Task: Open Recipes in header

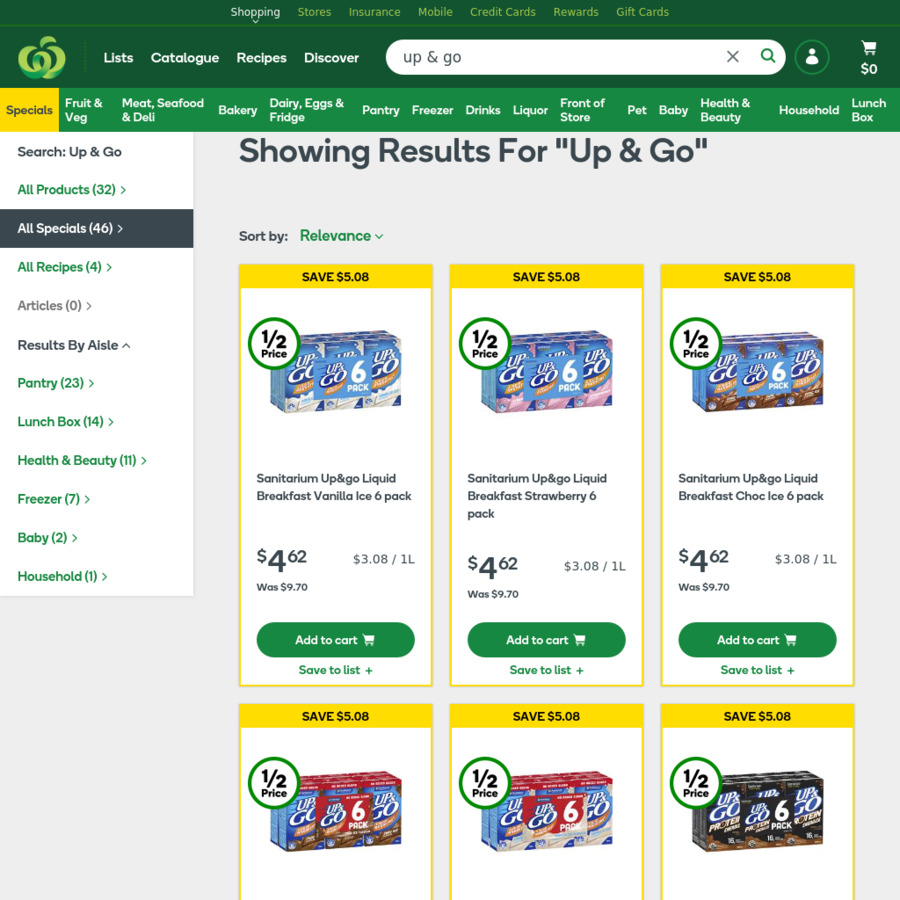Action: tap(261, 58)
